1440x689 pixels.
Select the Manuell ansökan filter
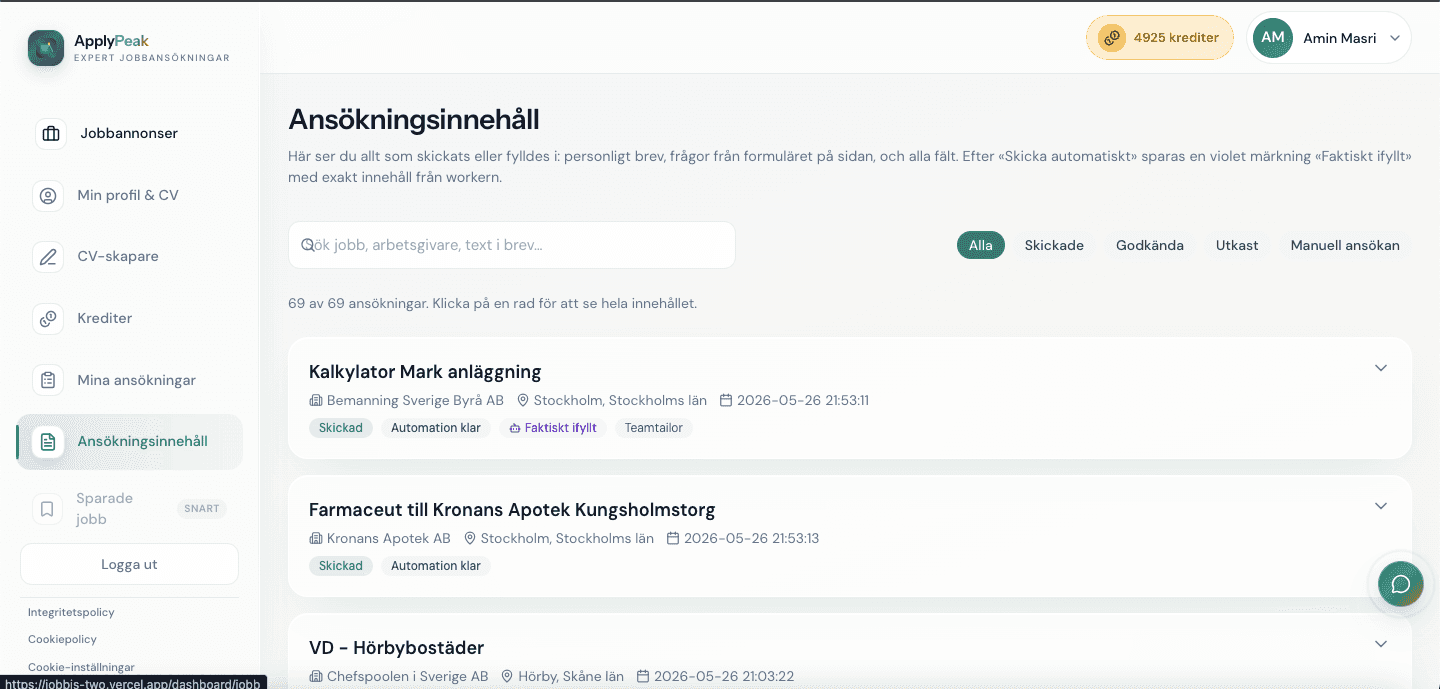1345,245
